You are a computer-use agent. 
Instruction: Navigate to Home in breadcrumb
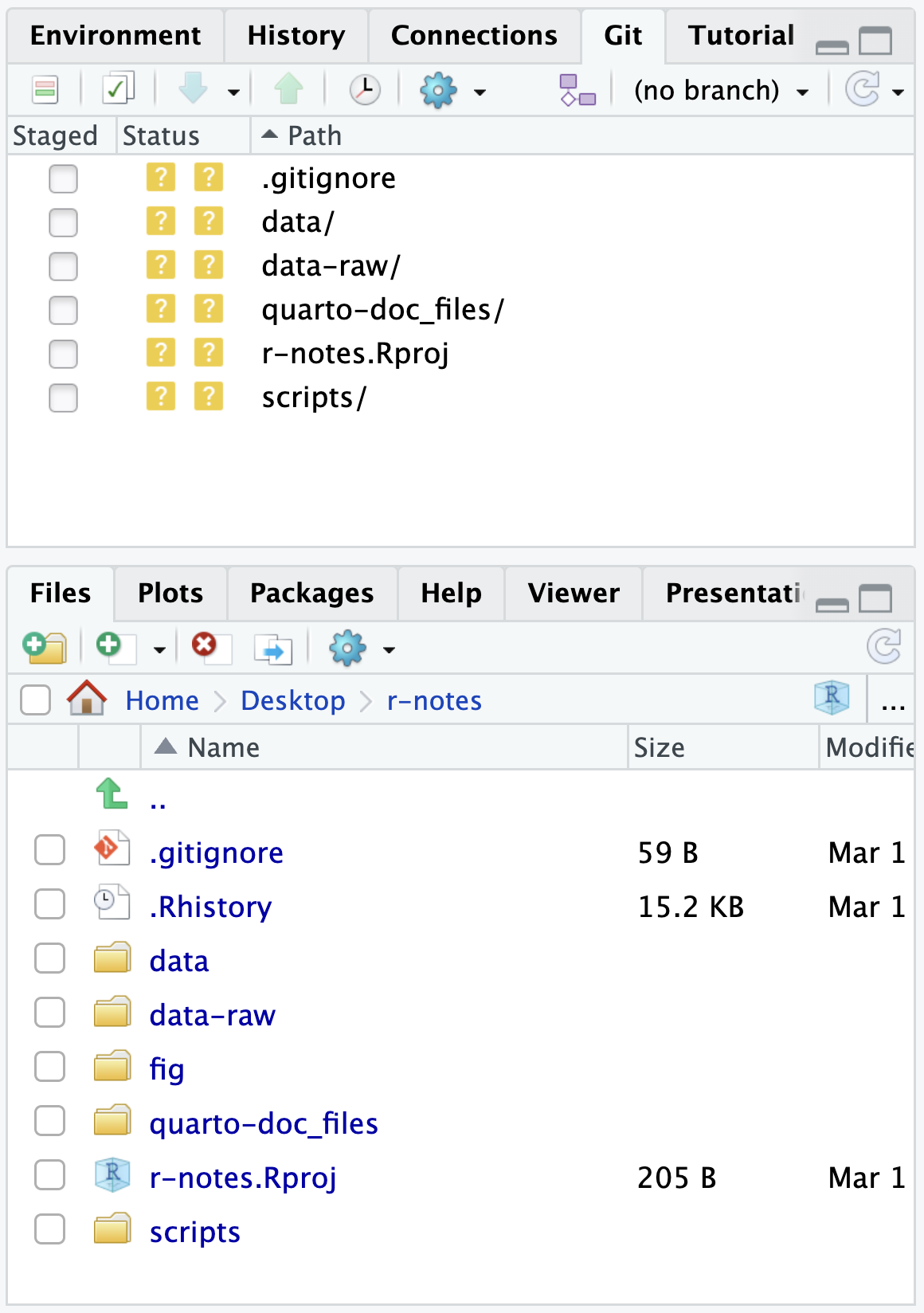tap(162, 700)
